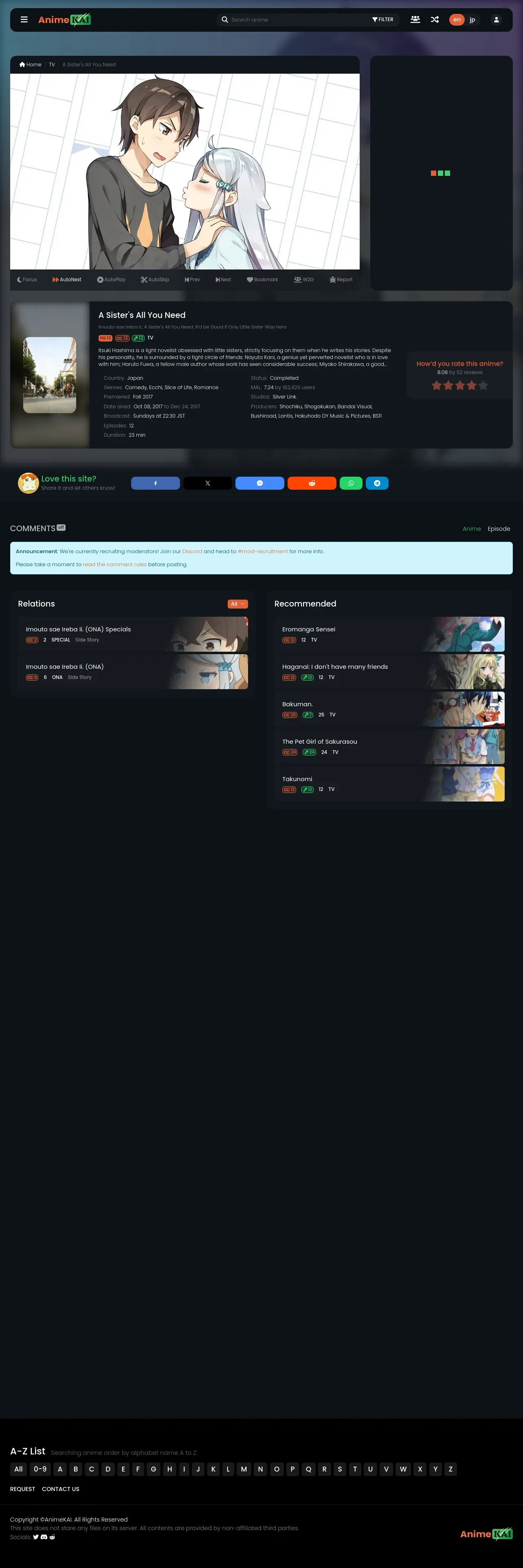
Task: Open the hamburger menu icon
Action: pos(24,20)
